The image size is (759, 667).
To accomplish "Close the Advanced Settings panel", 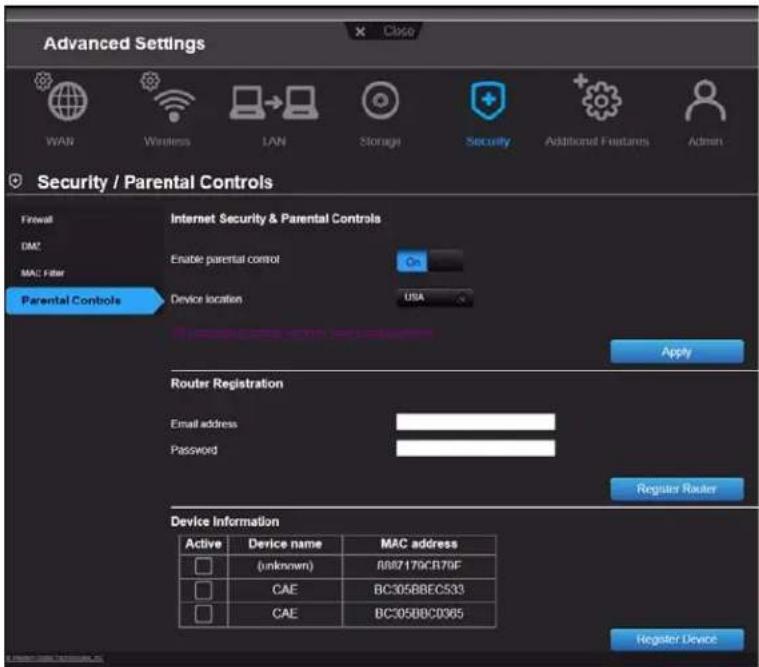I will (x=385, y=31).
